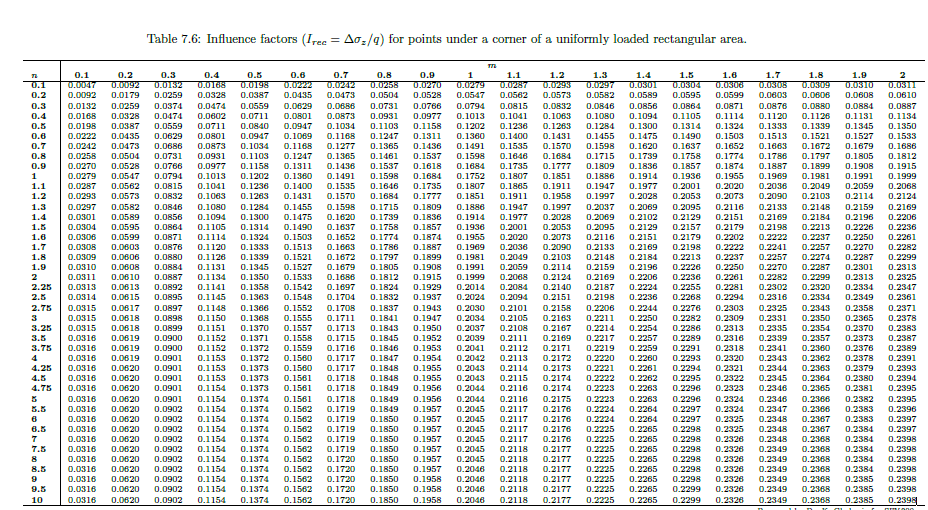Select value 0.2263 at n = 5, m = 1.4
The width and height of the screenshot is (928, 510).
(x=643, y=399)
